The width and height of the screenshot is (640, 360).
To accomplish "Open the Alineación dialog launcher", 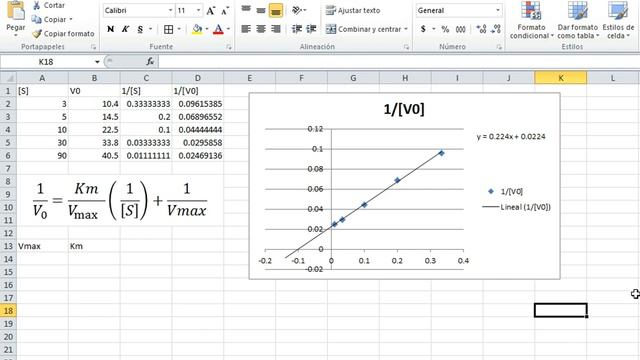I will [406, 47].
